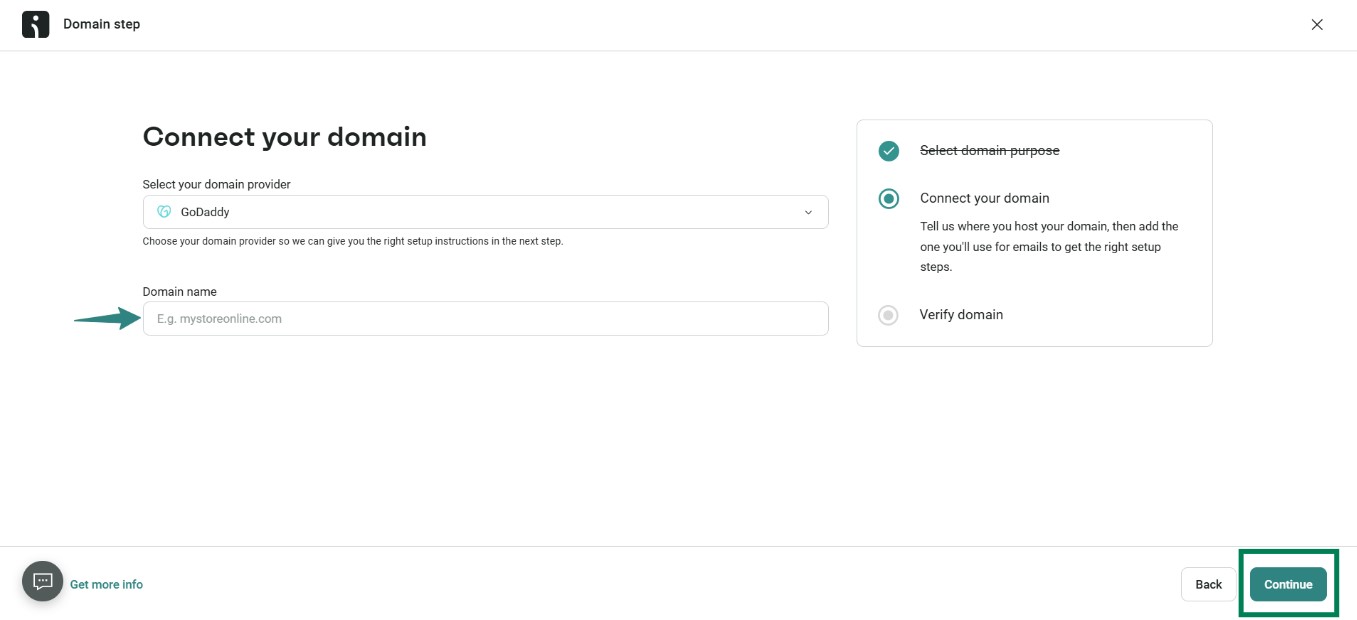Click the Domain name field label
This screenshot has height=620, width=1357.
(x=180, y=292)
